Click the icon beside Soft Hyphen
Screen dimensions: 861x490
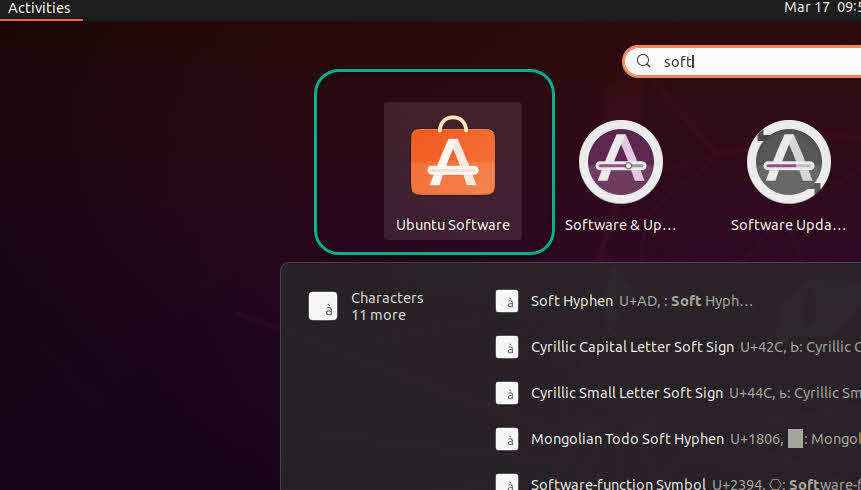point(507,301)
